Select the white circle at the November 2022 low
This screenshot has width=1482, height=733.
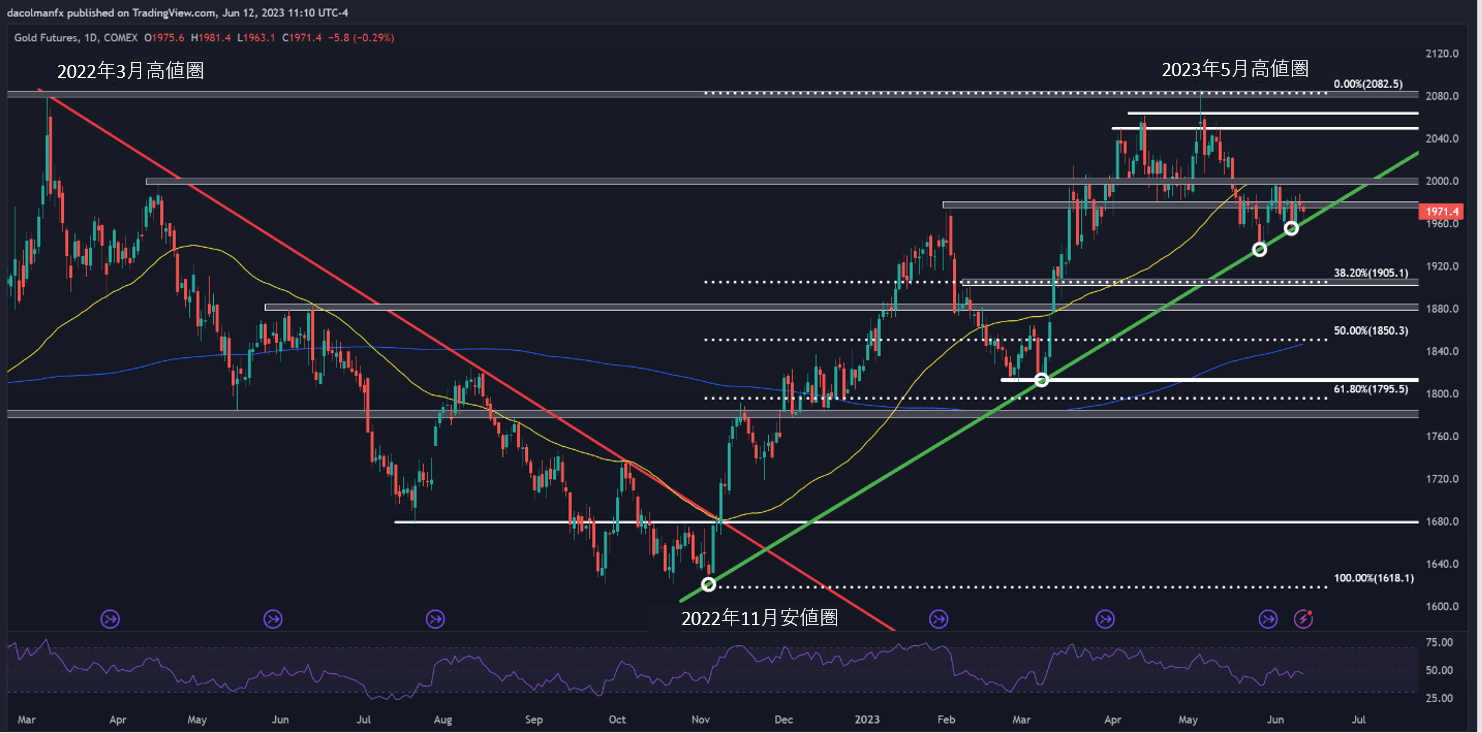(x=709, y=584)
